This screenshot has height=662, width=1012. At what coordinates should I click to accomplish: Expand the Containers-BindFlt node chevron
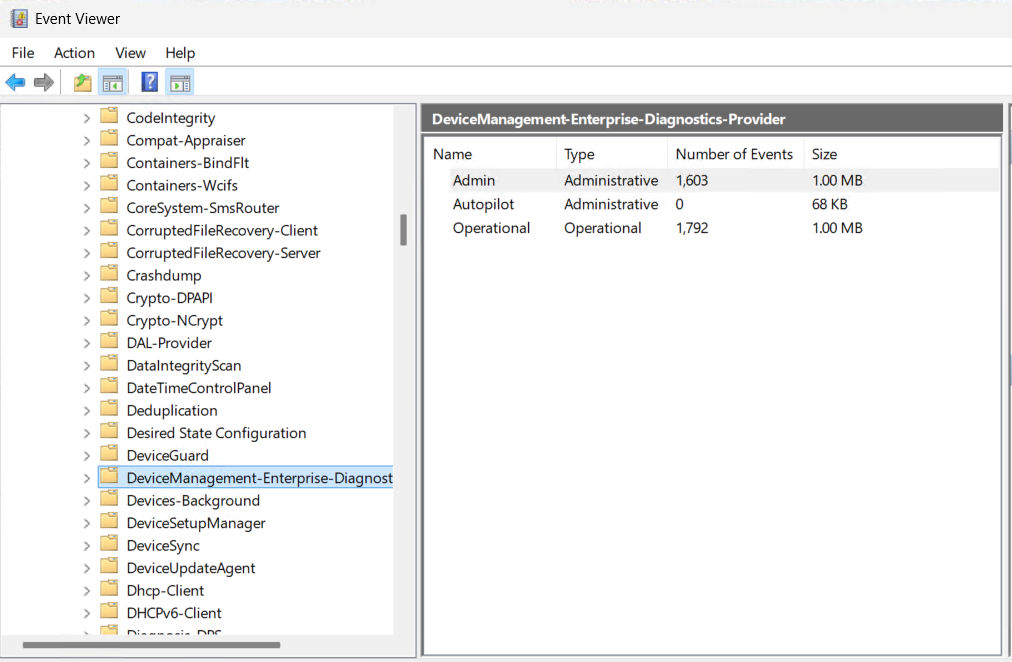click(x=86, y=163)
